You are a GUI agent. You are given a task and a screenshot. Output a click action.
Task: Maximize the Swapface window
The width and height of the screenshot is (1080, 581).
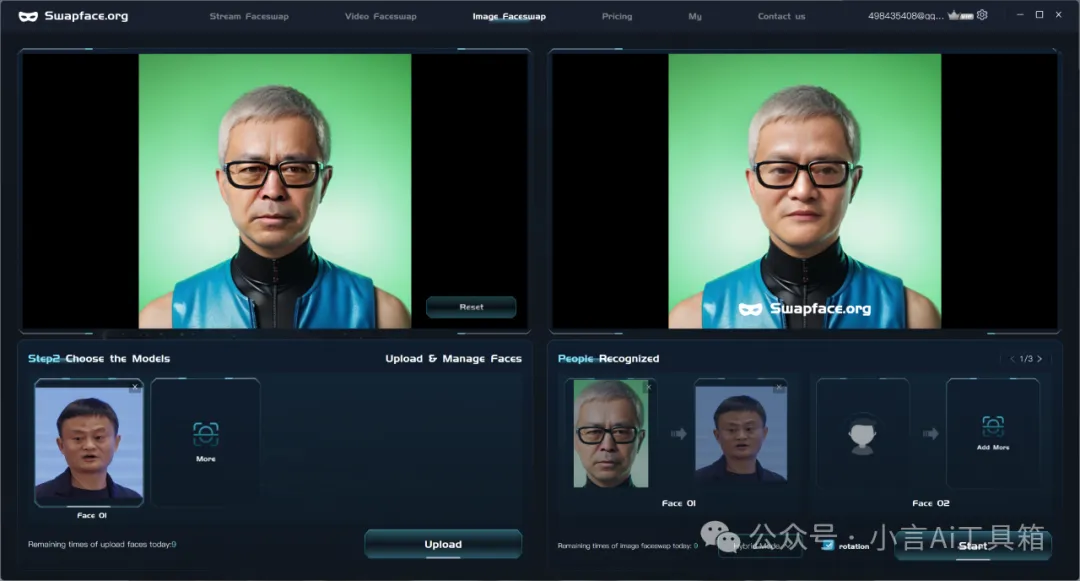pyautogui.click(x=1039, y=15)
